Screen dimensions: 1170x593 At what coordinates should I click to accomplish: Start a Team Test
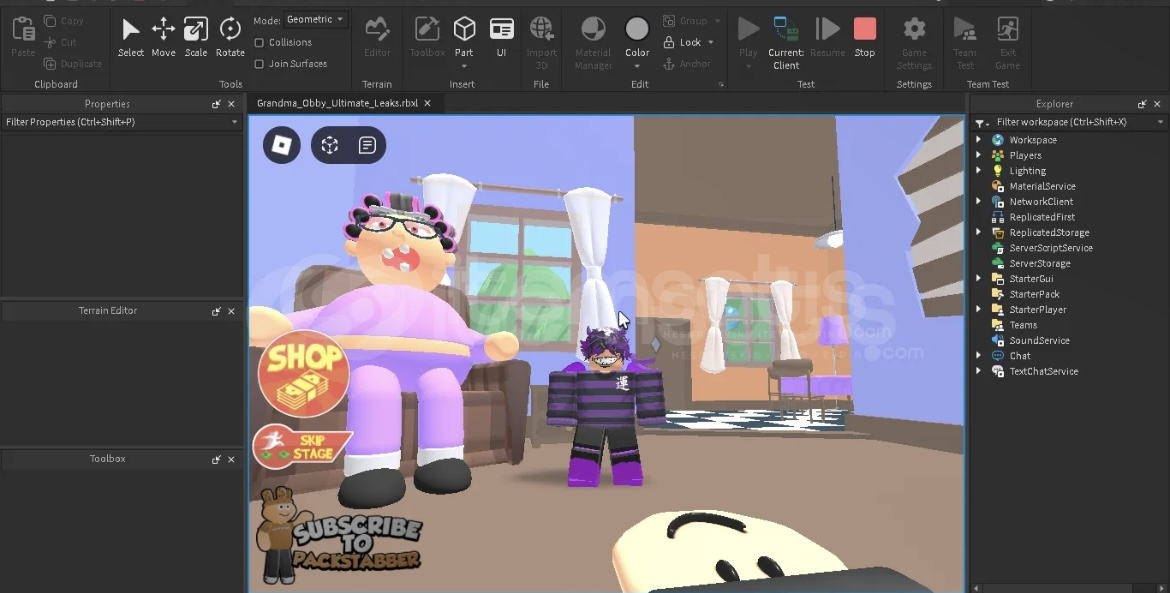coord(965,43)
